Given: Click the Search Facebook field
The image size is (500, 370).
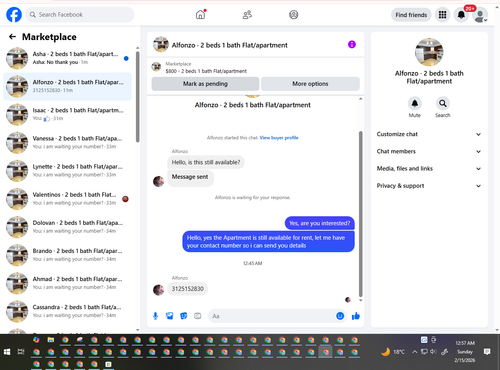Looking at the screenshot, I should (80, 15).
